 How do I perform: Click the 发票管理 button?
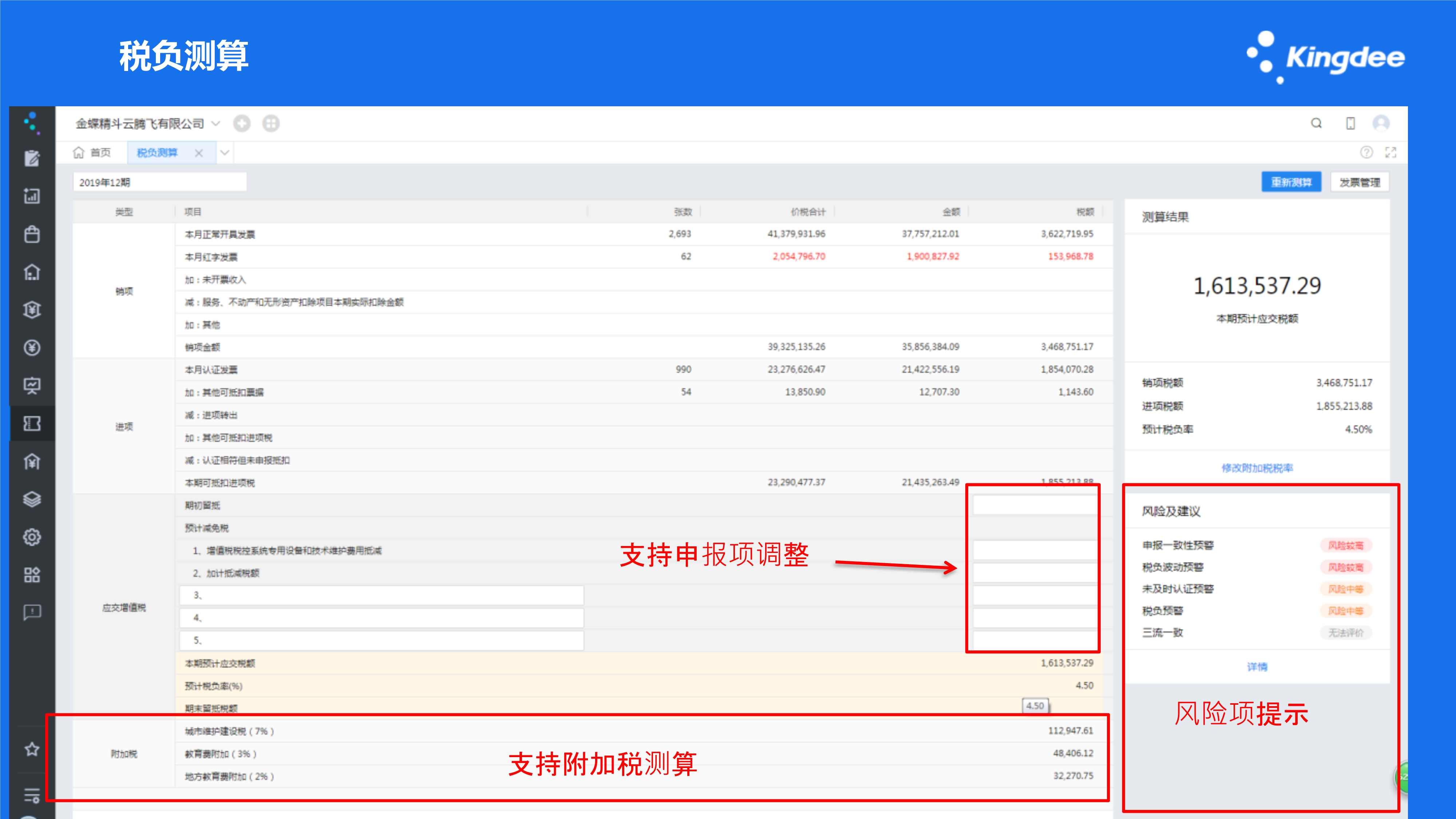(x=1359, y=182)
